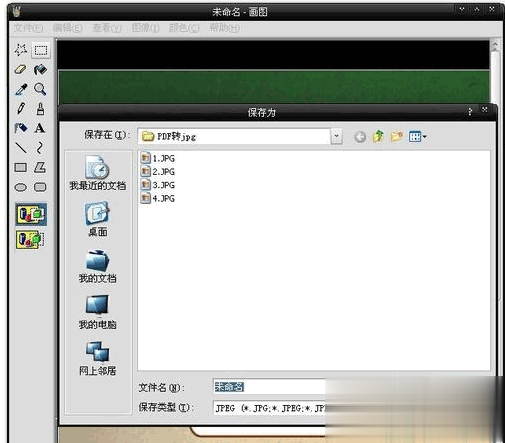Enable opaque selection mode option

(31, 214)
